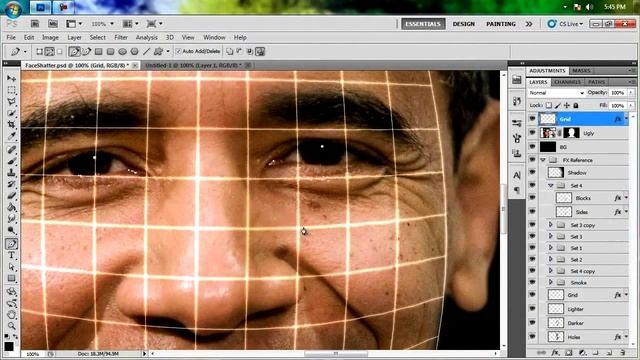Click the foreground color swatch
The height and width of the screenshot is (360, 640).
click(9, 347)
